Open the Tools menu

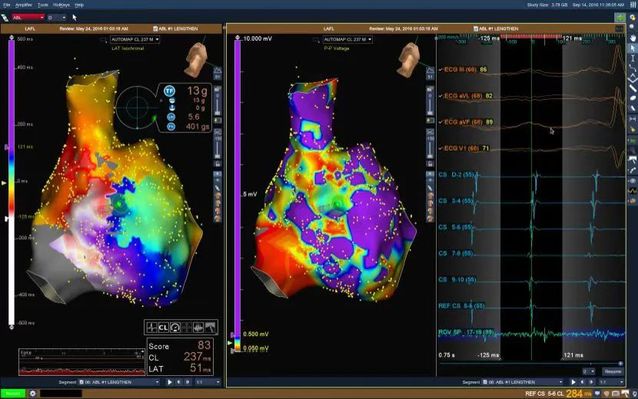(42, 5)
